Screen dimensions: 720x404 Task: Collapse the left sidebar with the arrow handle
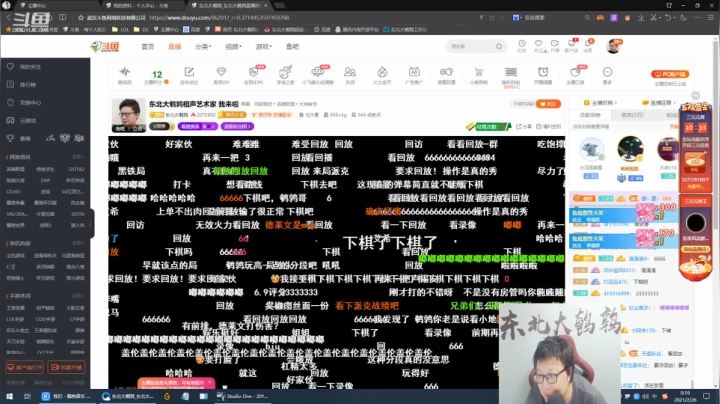(90, 224)
